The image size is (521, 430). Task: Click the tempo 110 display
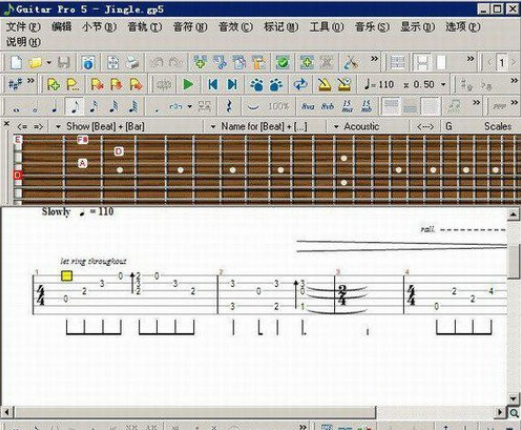click(x=379, y=85)
